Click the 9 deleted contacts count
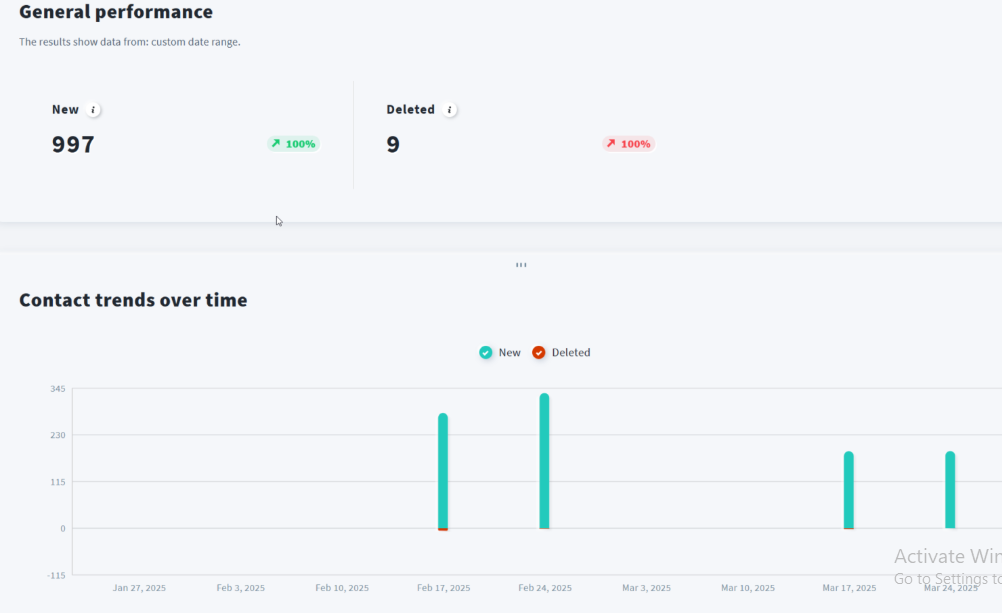This screenshot has height=613, width=1002. pos(393,144)
